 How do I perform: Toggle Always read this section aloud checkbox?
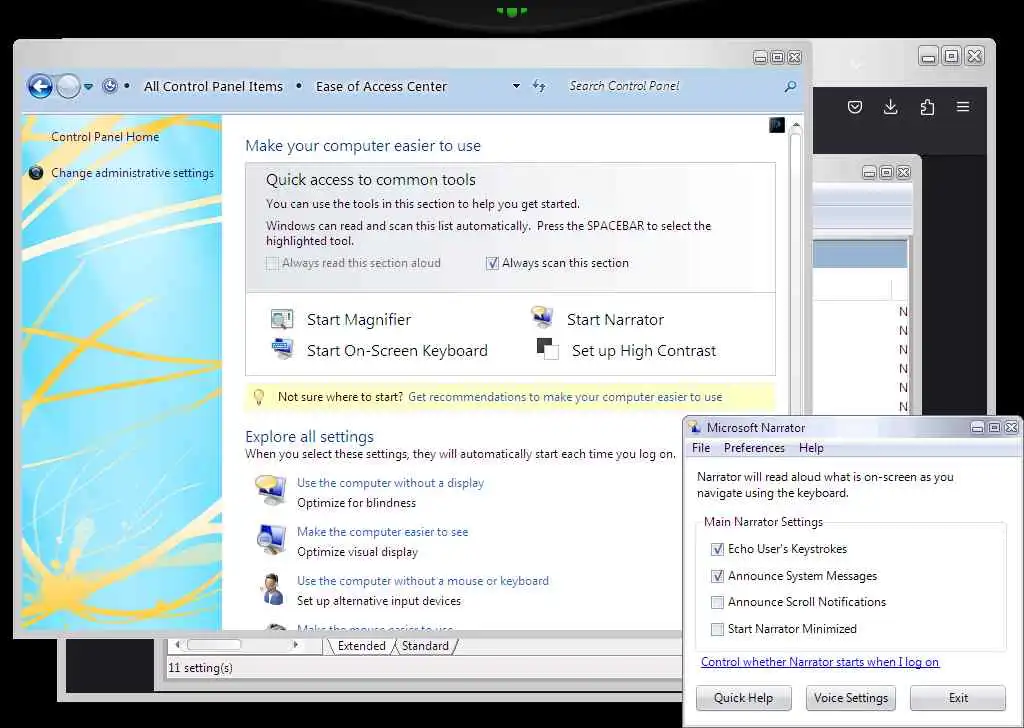[272, 263]
